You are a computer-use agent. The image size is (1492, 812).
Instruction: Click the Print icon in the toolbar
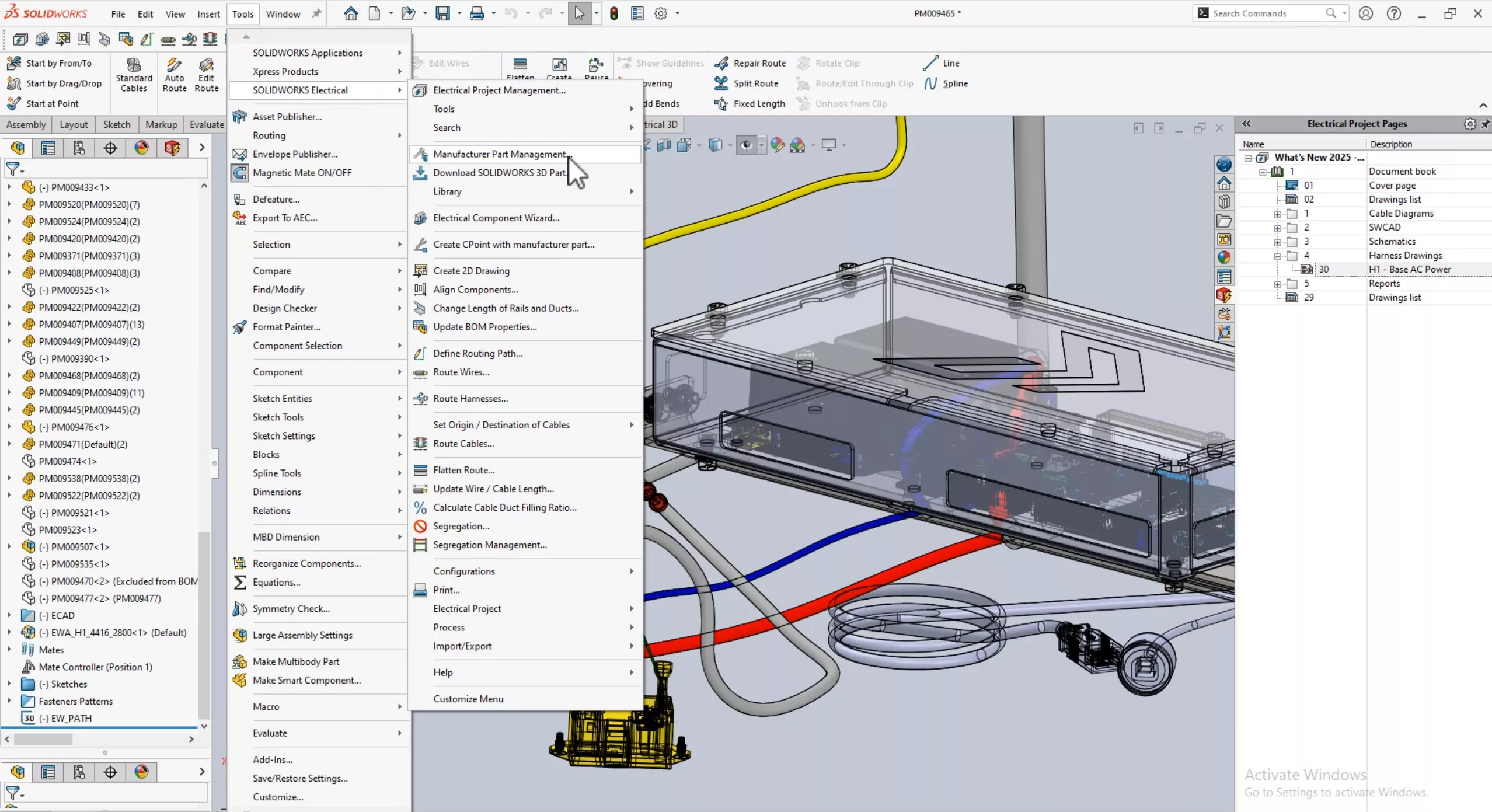[x=477, y=13]
